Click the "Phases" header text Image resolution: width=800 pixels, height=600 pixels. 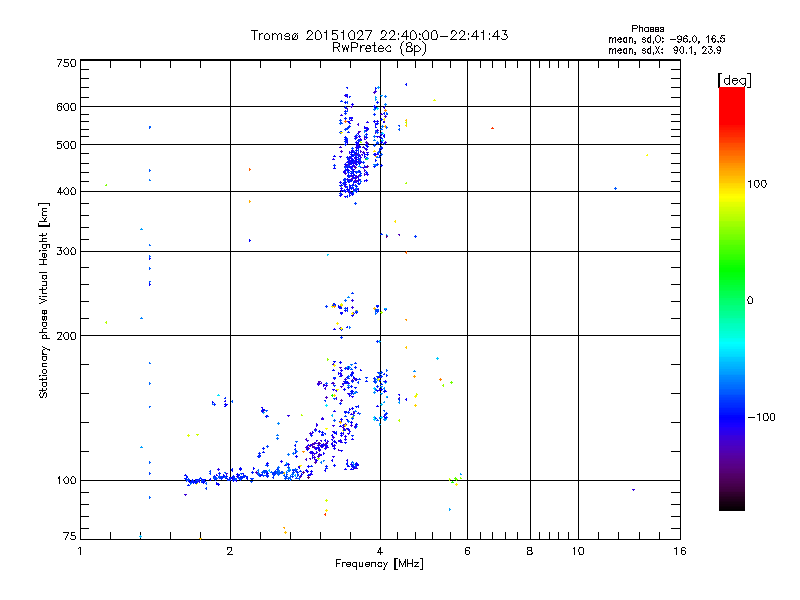[647, 29]
